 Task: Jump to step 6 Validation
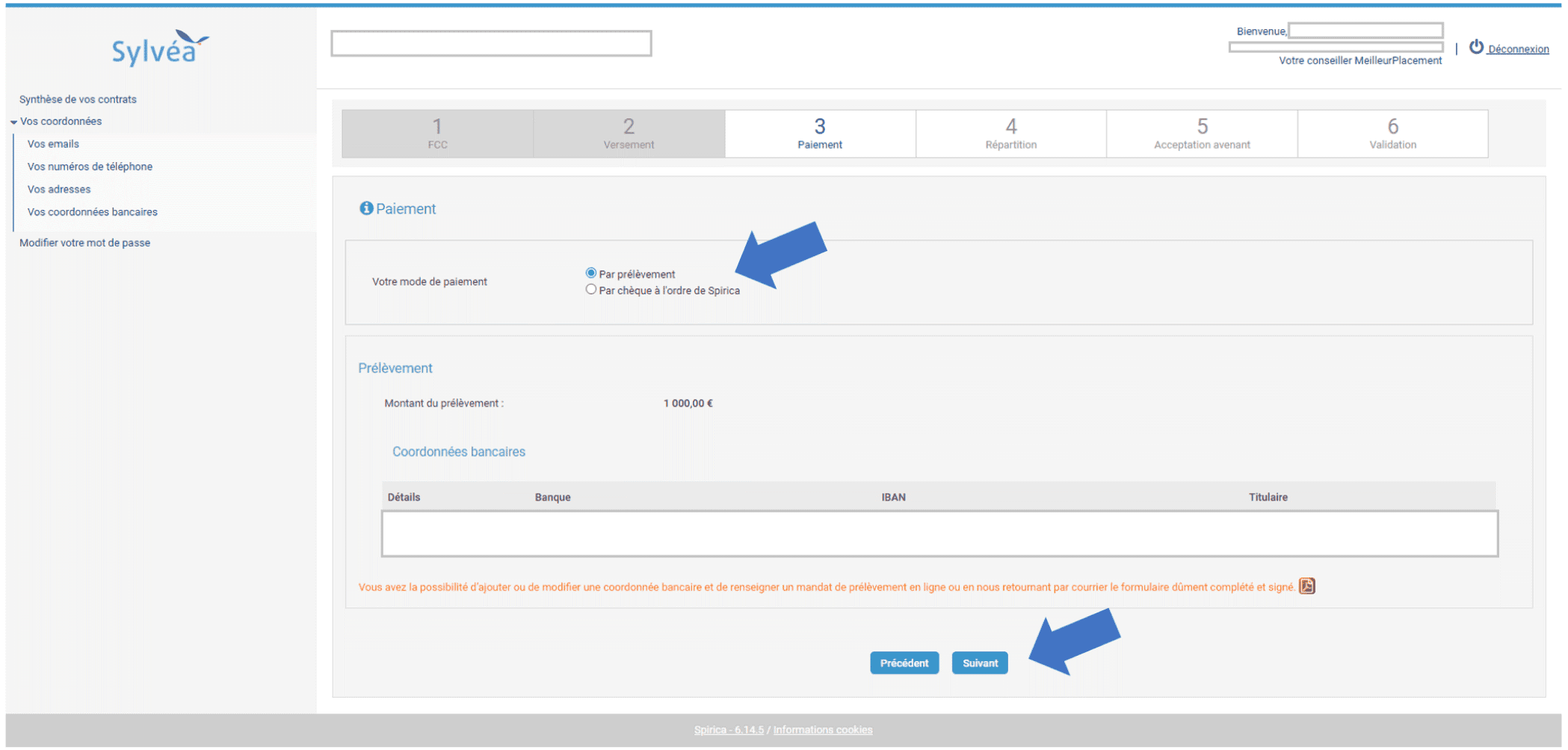[x=1392, y=134]
